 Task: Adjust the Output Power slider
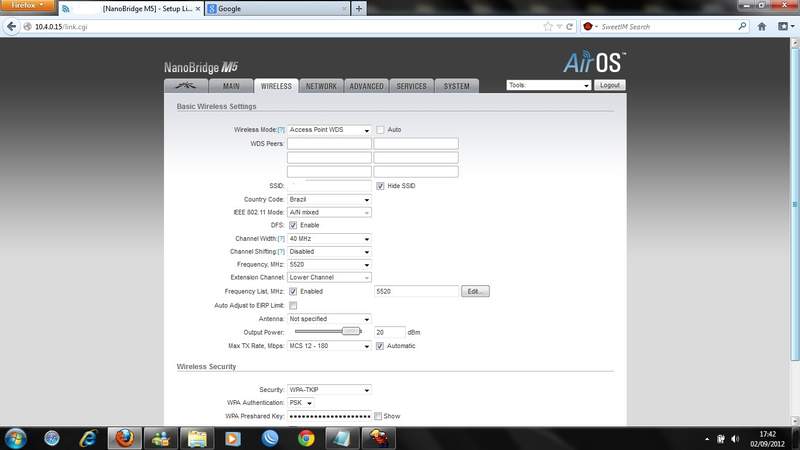click(351, 332)
